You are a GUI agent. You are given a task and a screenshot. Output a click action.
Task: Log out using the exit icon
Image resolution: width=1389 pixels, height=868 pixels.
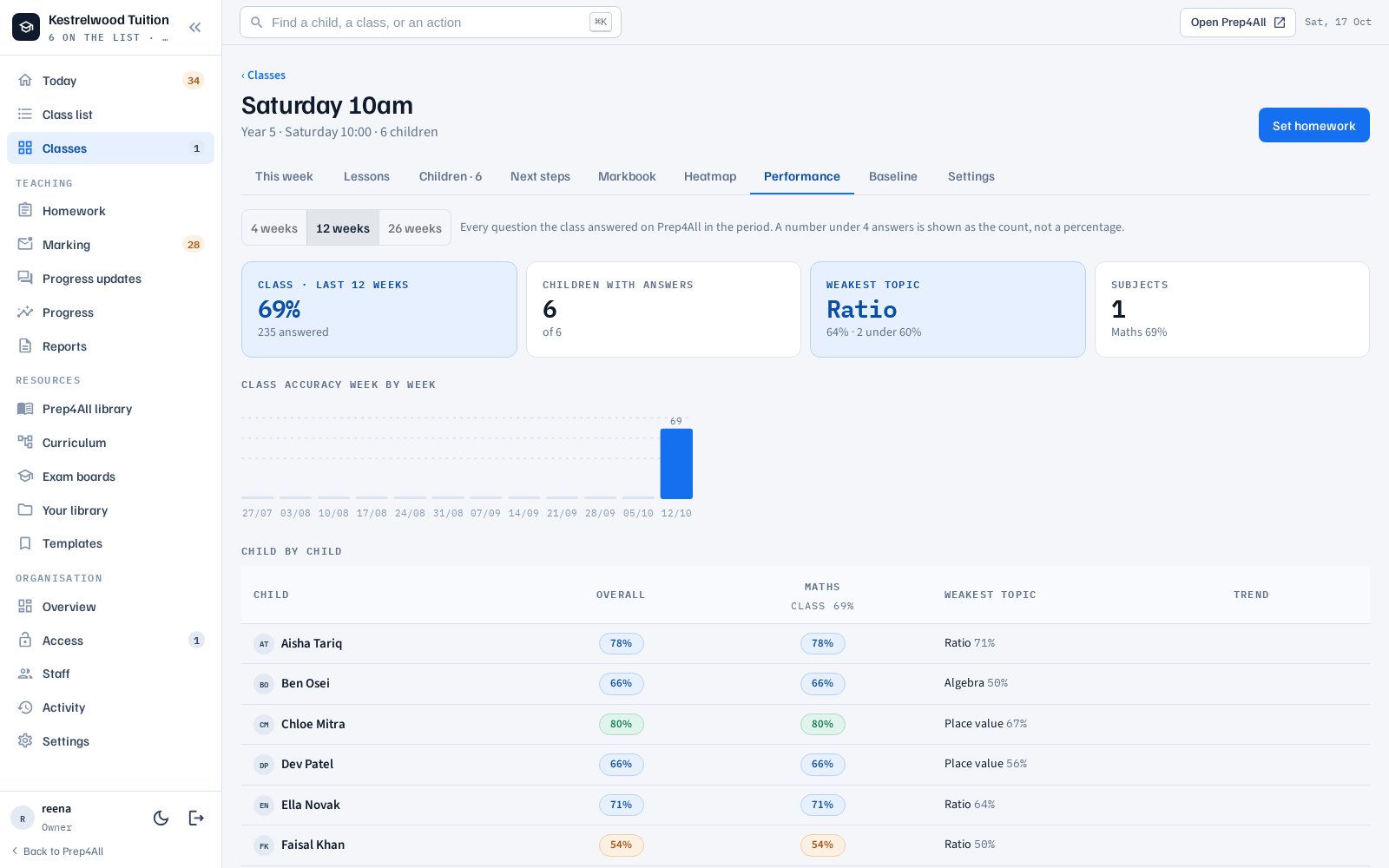click(196, 818)
